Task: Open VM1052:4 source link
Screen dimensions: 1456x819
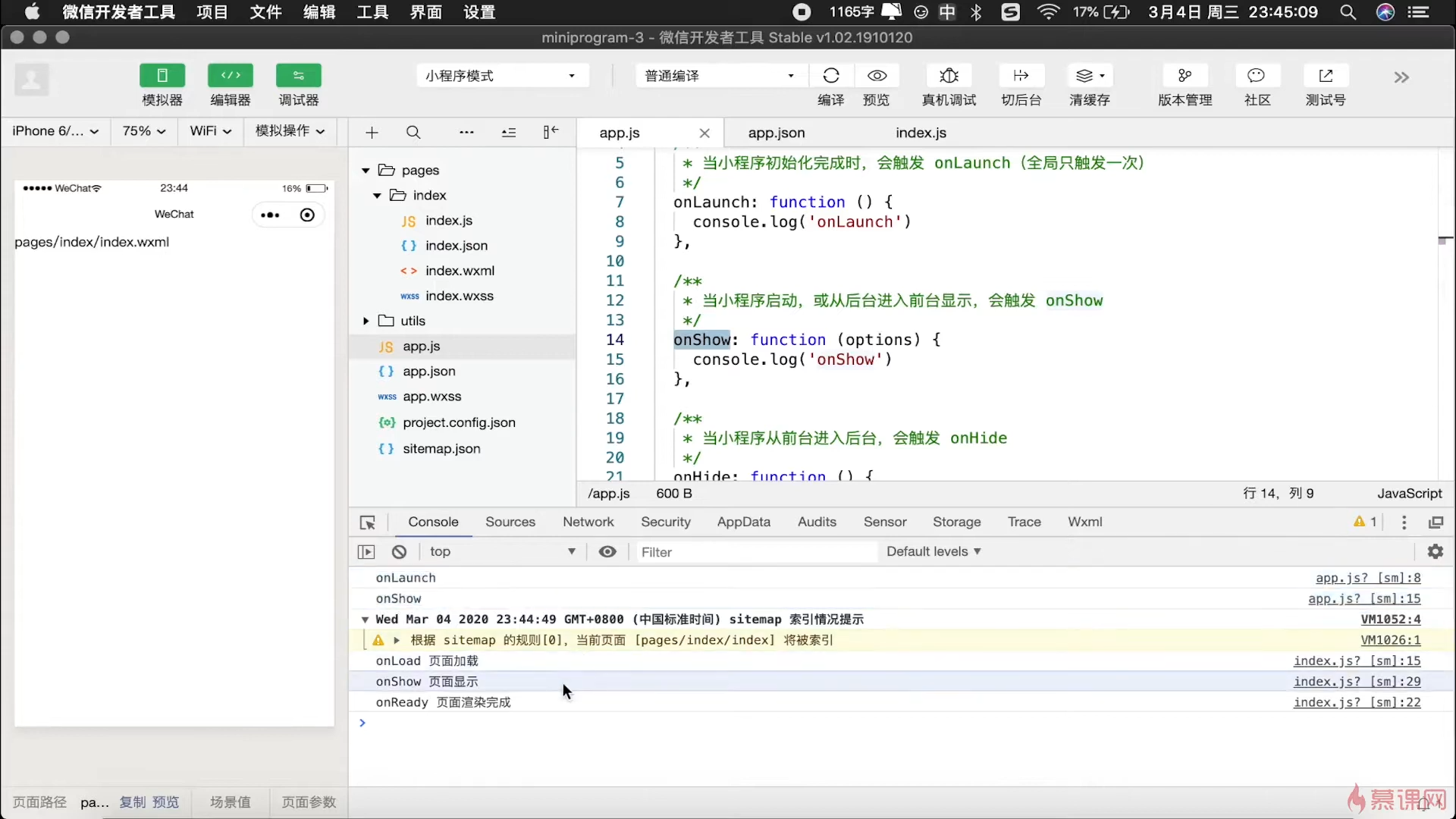Action: click(1391, 620)
